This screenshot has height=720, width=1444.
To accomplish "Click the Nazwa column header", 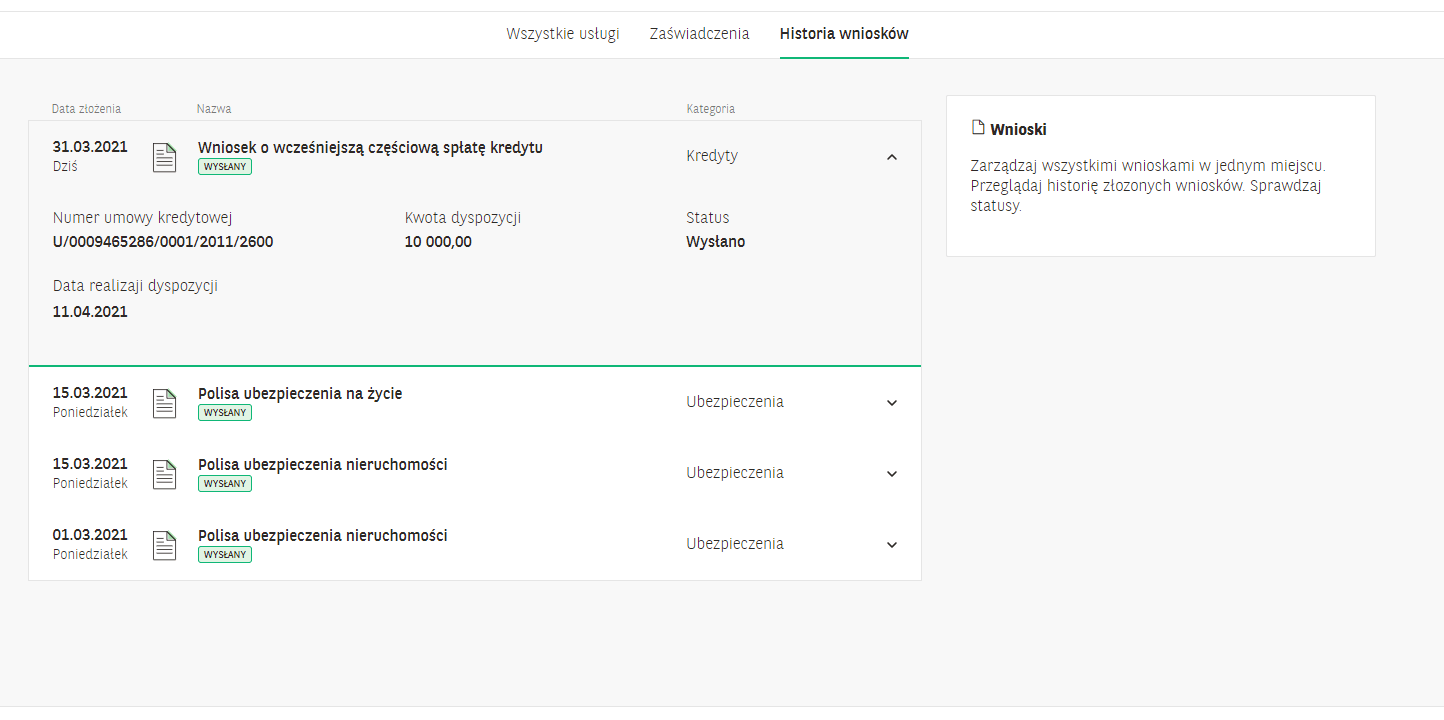I will tap(214, 109).
